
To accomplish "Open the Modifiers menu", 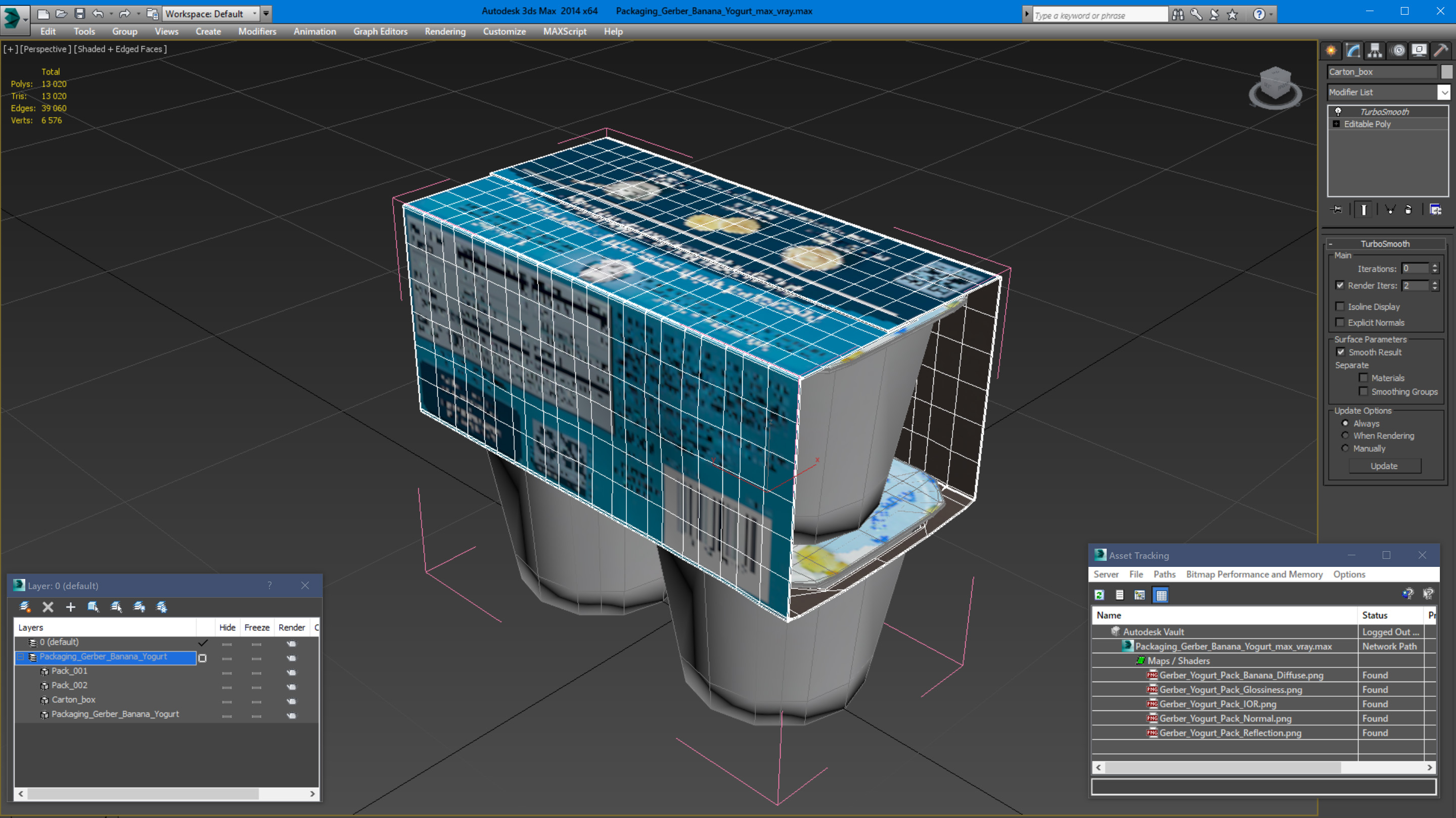I will (257, 32).
